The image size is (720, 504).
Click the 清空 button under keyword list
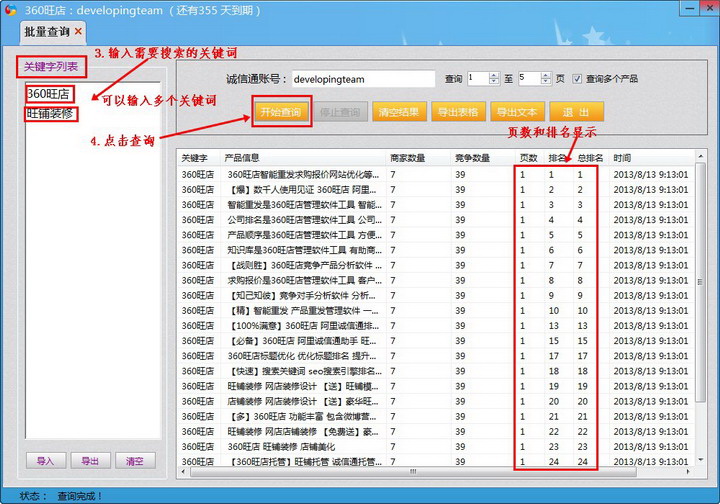point(135,461)
